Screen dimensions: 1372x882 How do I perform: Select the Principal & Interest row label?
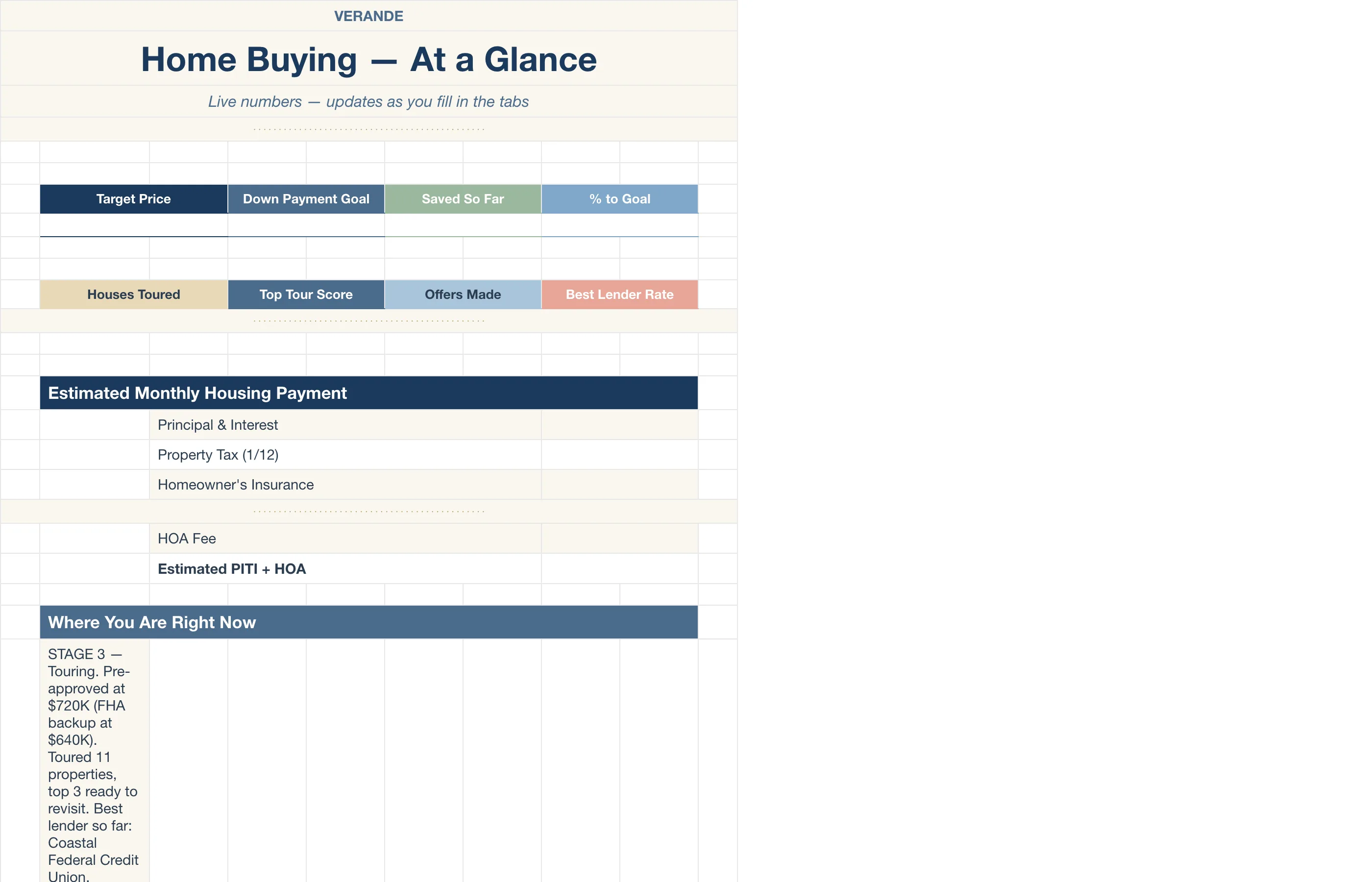[345, 424]
